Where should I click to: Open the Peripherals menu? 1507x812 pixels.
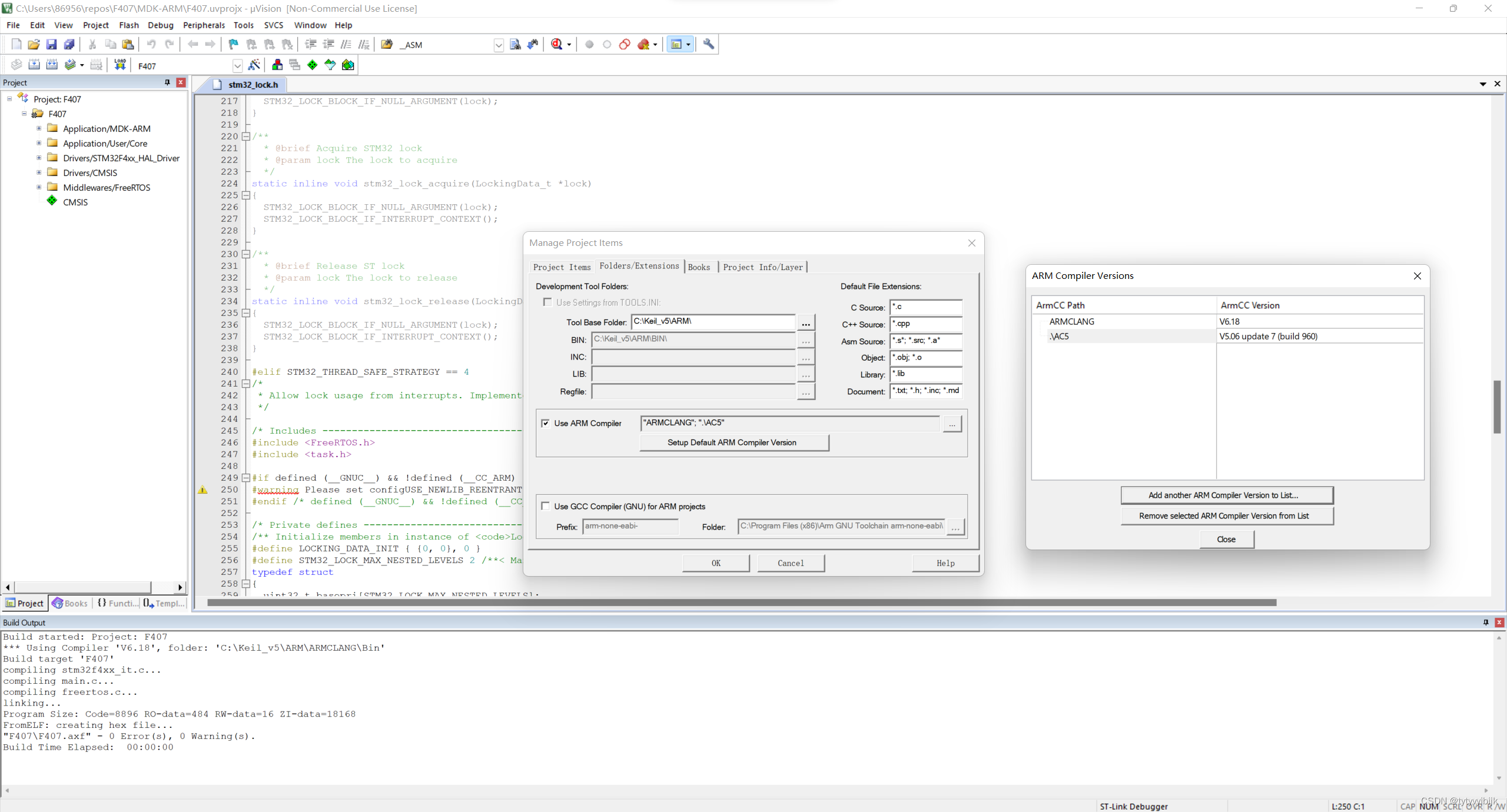(x=204, y=25)
